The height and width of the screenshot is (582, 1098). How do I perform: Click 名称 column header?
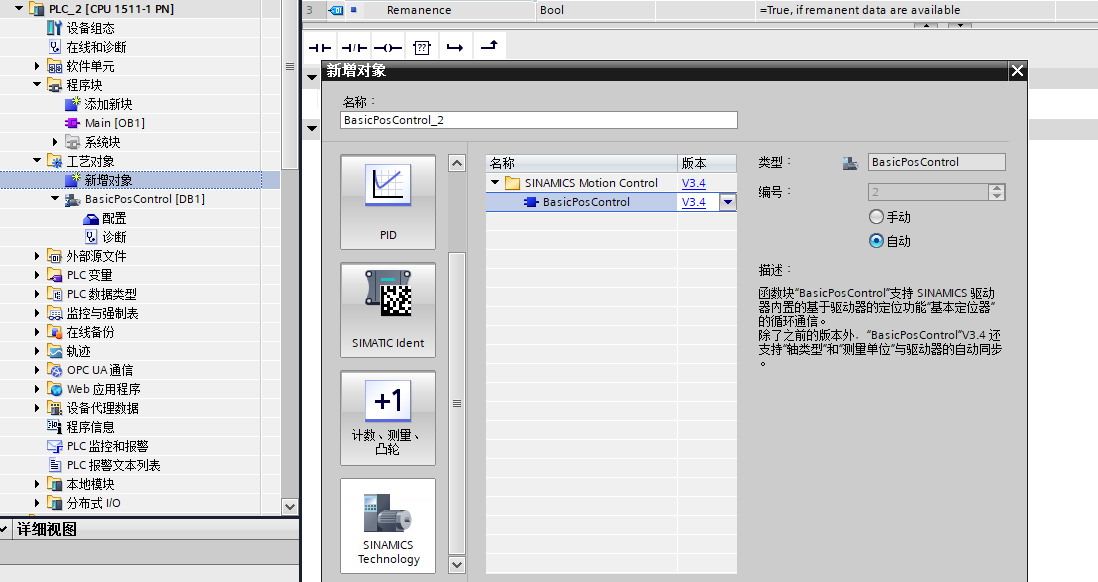[581, 163]
